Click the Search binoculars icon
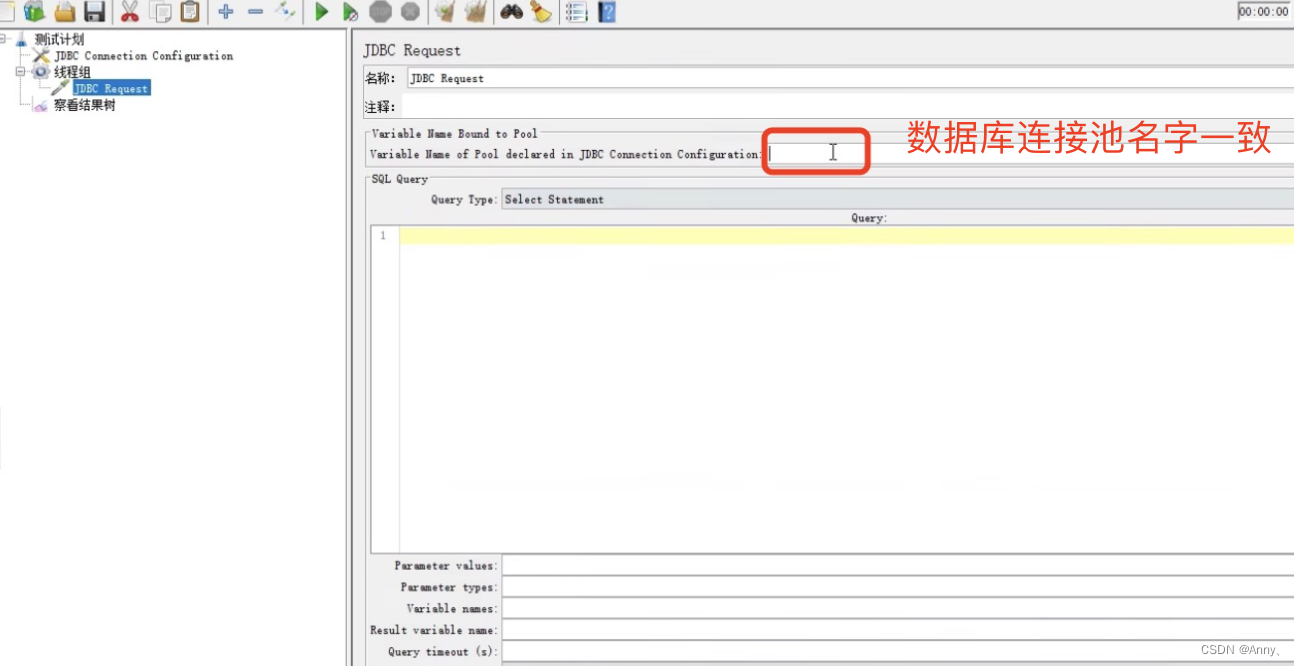Screen dimensions: 1294x666 pos(512,12)
